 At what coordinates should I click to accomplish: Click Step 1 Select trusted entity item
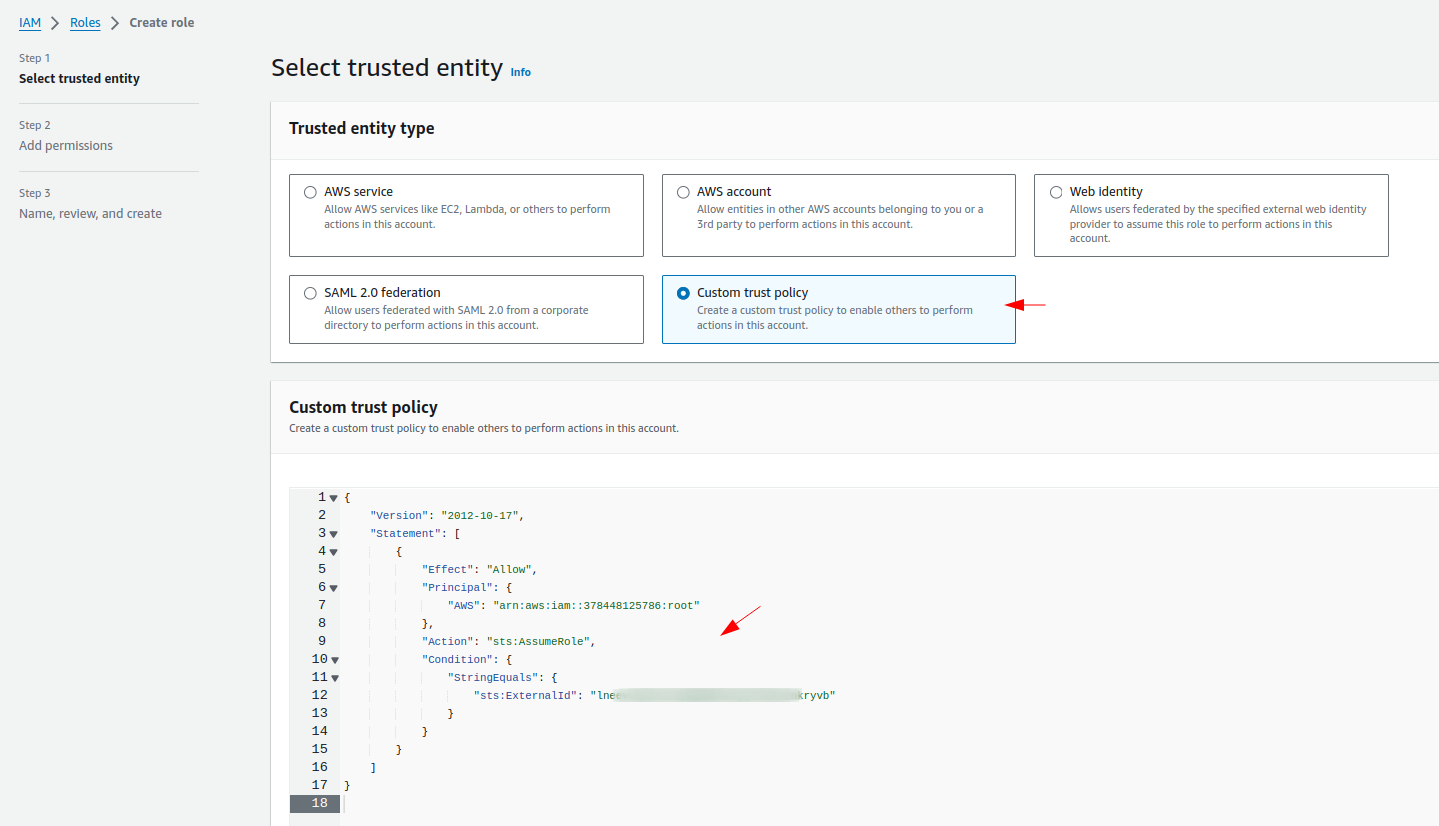79,78
